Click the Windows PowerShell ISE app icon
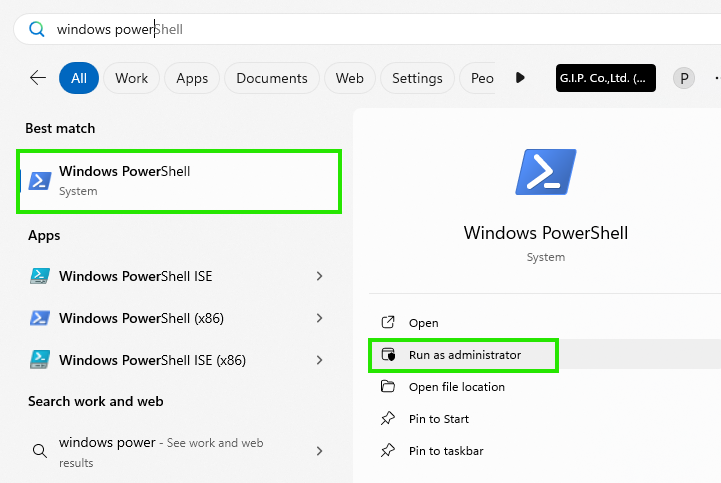The image size is (721, 483). point(40,276)
